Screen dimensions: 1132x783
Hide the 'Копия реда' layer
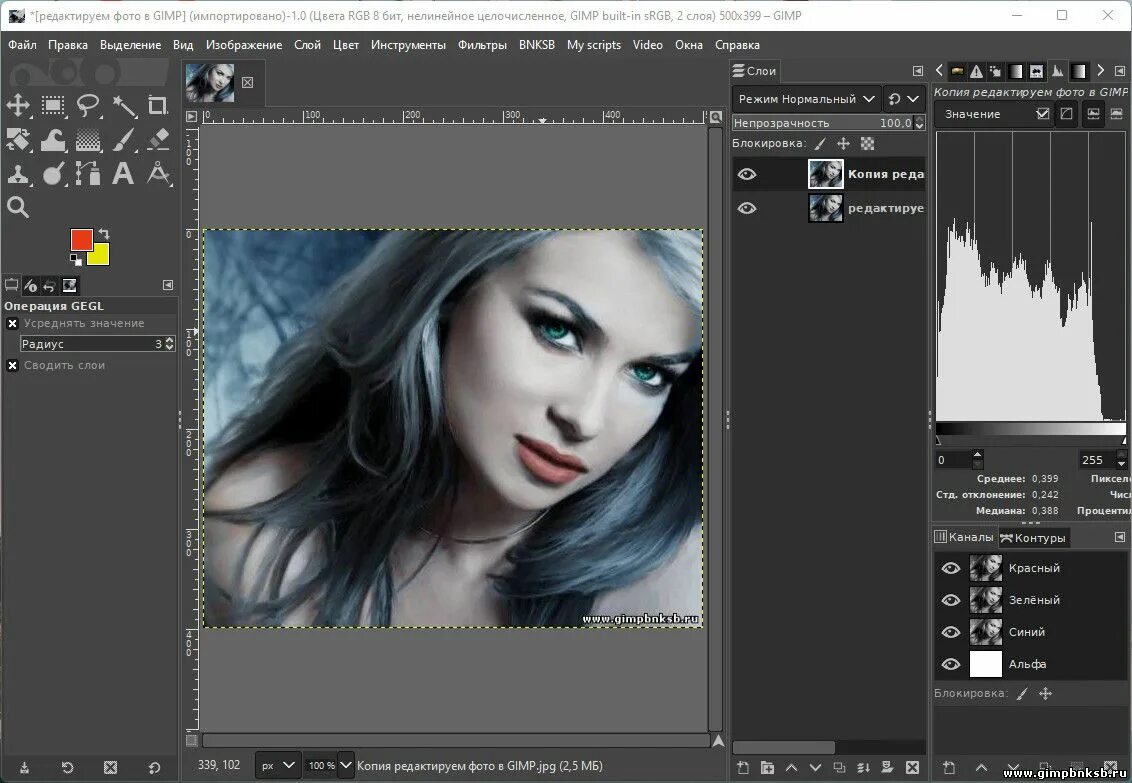point(747,174)
